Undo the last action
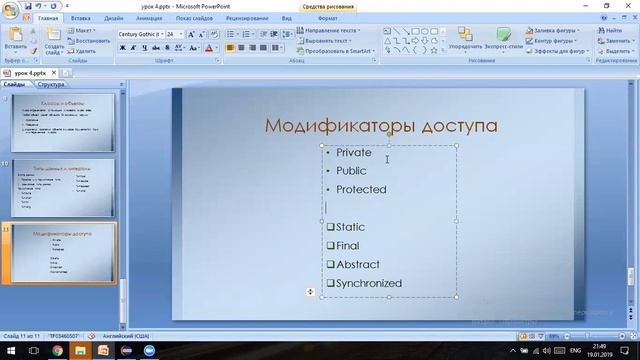Viewport: 640px width, 360px height. point(38,6)
